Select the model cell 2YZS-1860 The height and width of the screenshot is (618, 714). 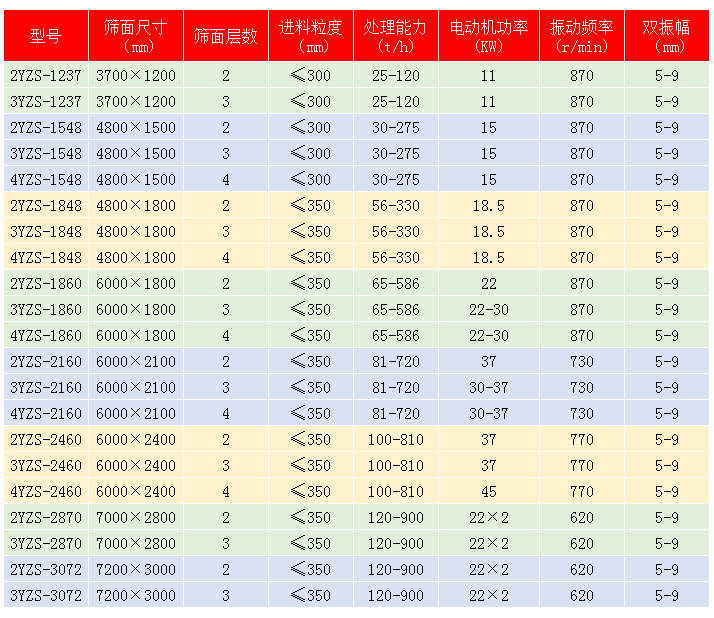46,283
